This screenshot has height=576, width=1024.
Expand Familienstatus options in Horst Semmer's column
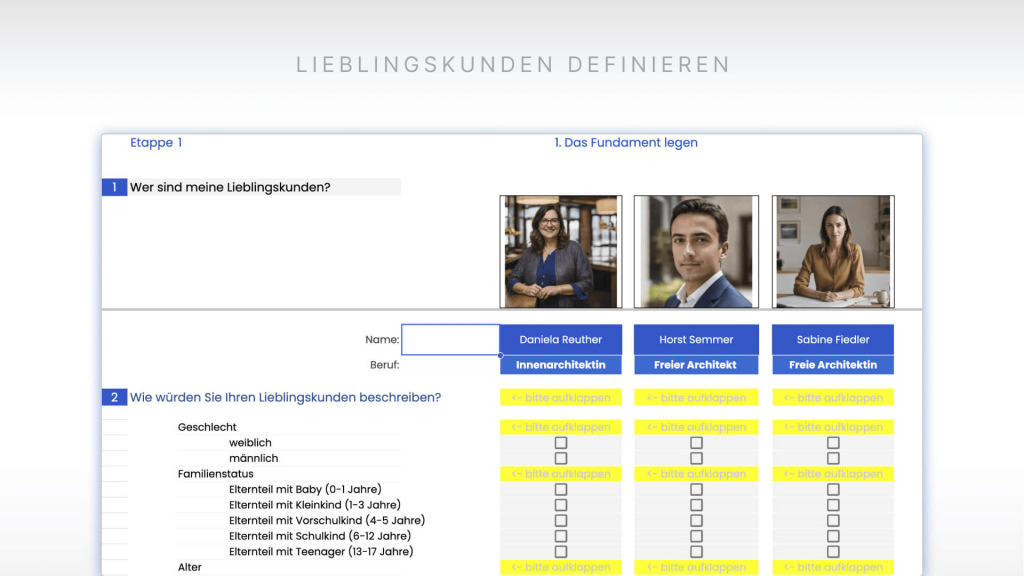click(x=696, y=473)
